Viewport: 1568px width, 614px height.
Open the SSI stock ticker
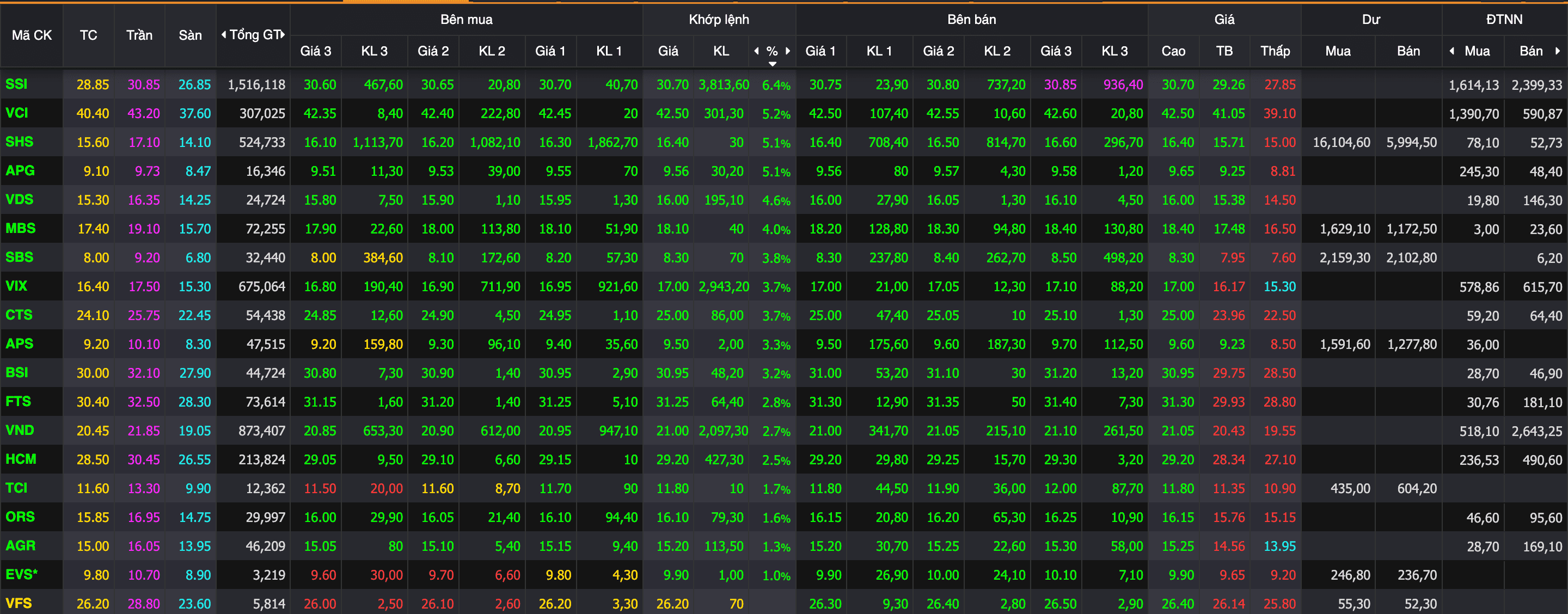point(16,84)
